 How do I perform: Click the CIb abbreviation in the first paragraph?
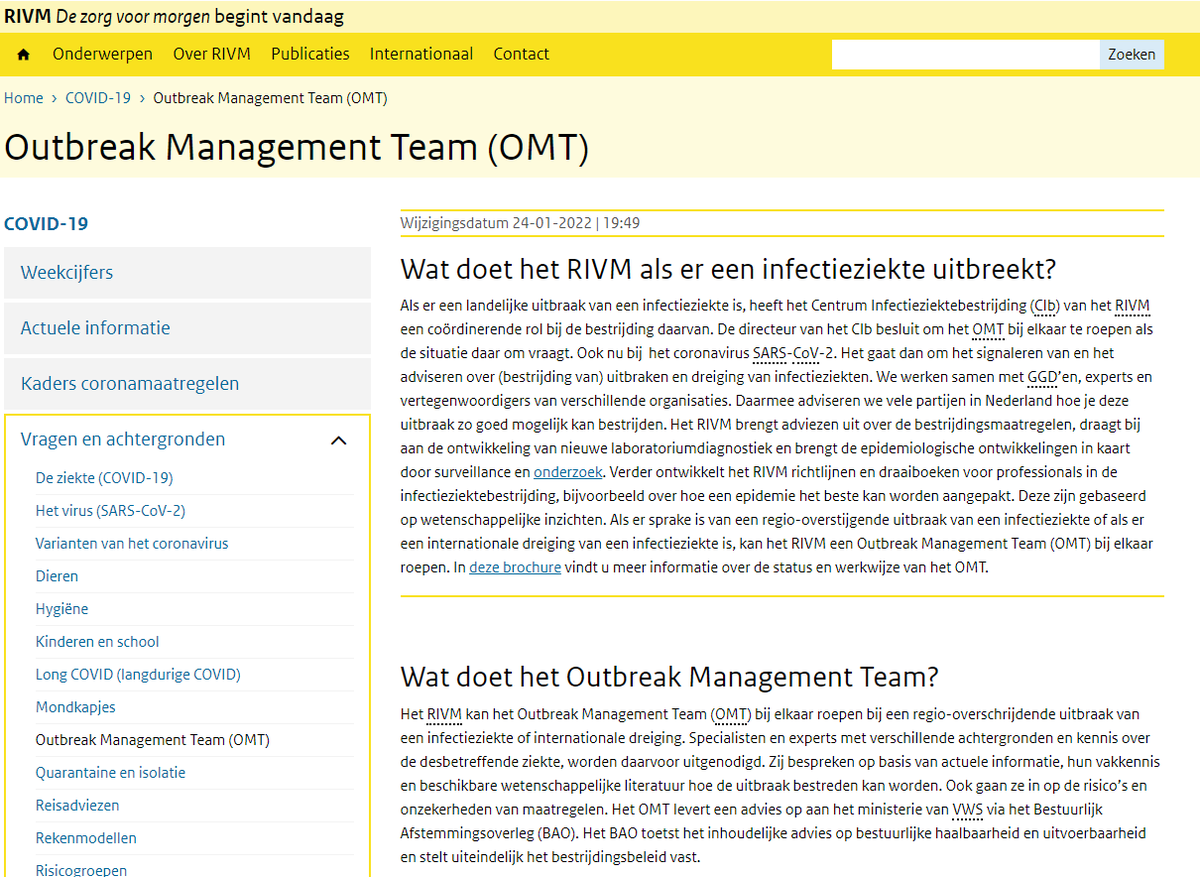tap(1043, 305)
